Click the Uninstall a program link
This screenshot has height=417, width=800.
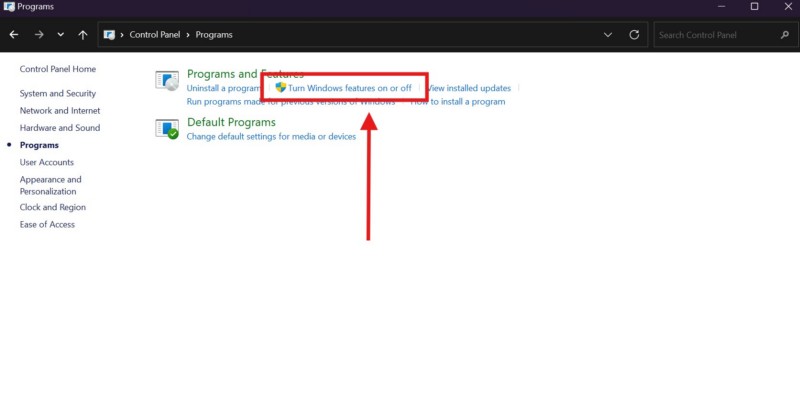pyautogui.click(x=223, y=88)
